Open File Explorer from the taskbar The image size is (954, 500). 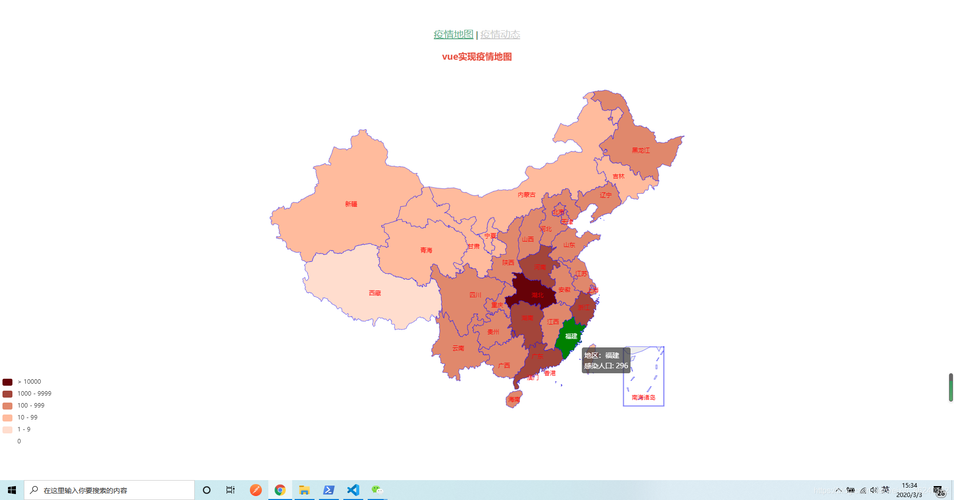304,490
